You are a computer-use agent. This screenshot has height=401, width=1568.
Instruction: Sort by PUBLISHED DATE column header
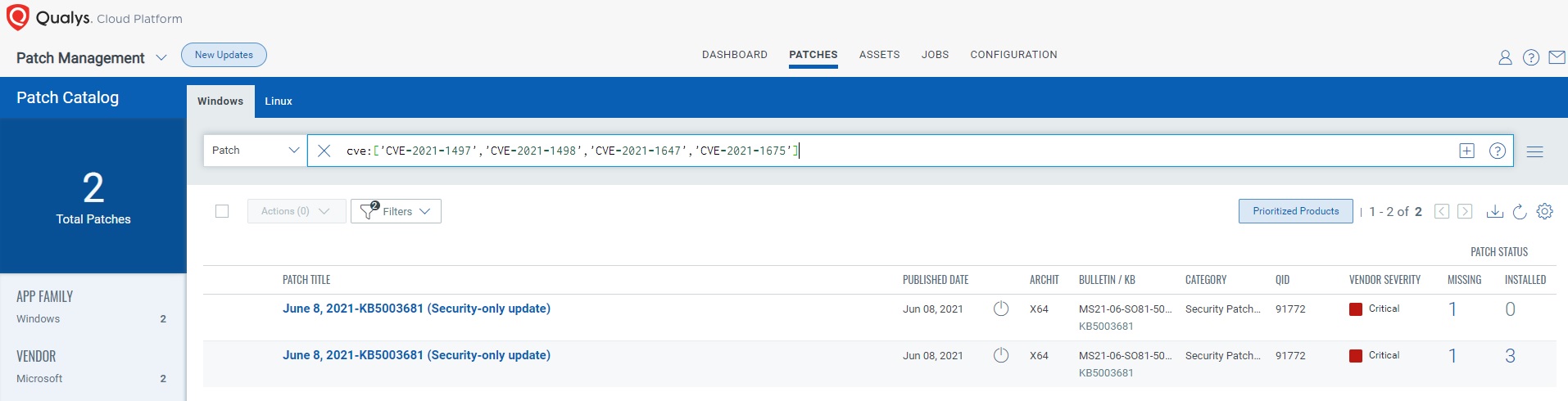point(936,280)
